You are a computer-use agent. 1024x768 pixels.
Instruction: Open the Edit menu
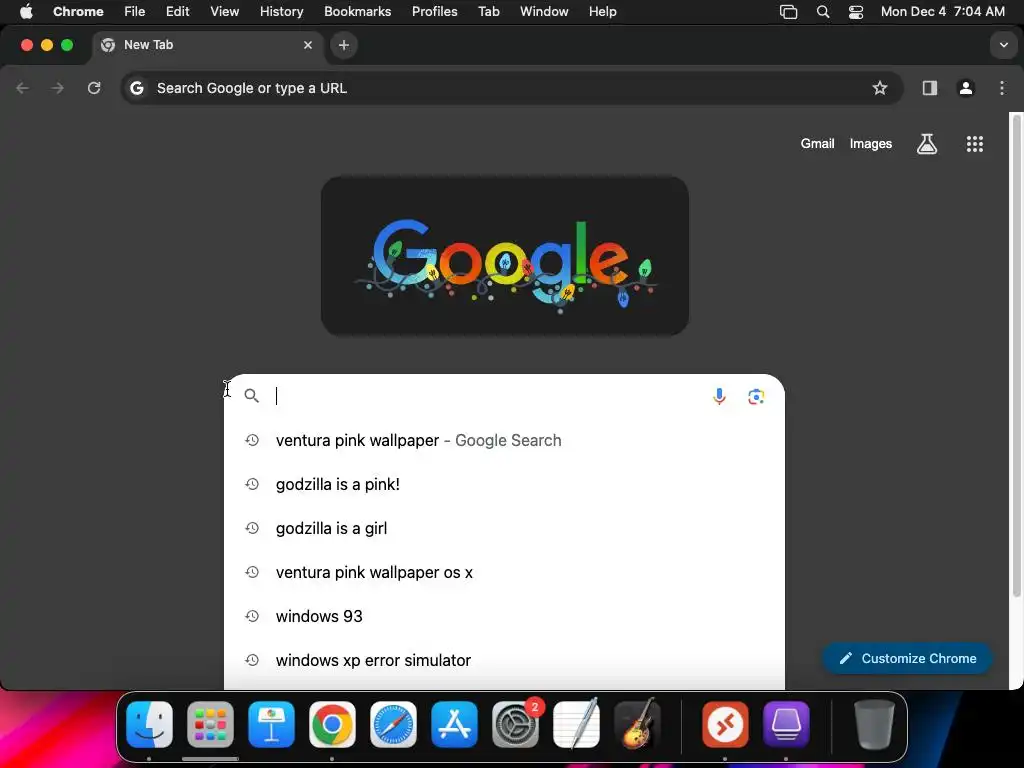coord(177,11)
